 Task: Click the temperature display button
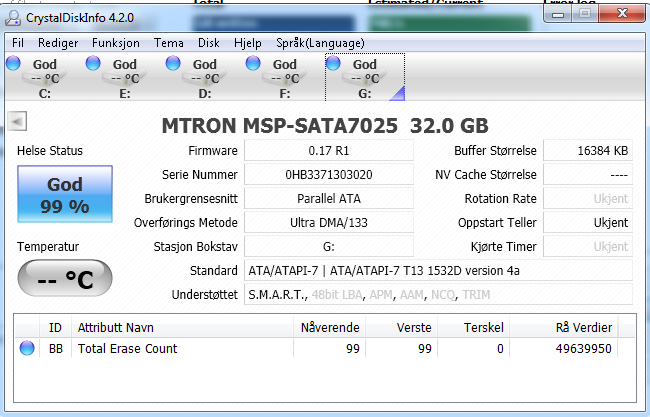pyautogui.click(x=65, y=278)
